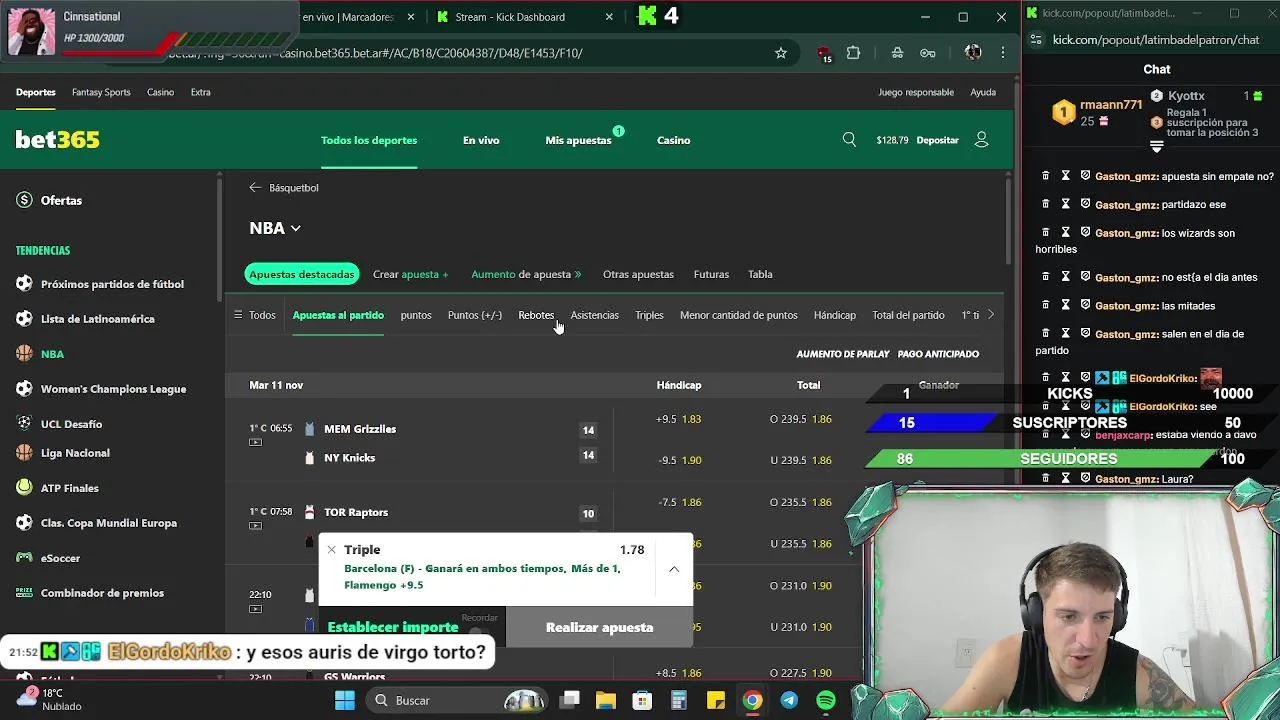Image resolution: width=1280 pixels, height=720 pixels.
Task: Open the MEM Grizzlies match row
Action: click(x=360, y=429)
